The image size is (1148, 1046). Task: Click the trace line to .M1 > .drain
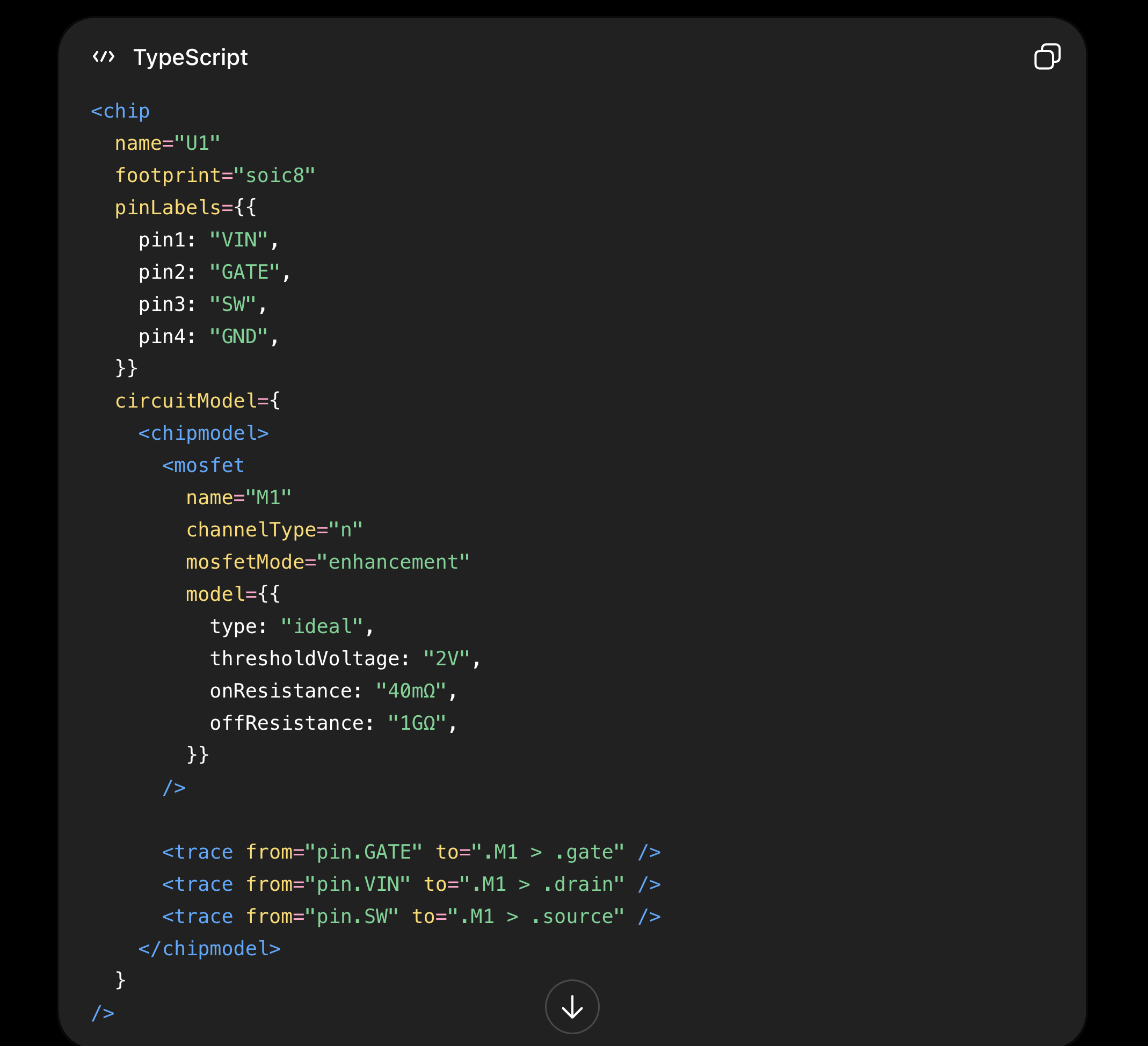pos(412,884)
